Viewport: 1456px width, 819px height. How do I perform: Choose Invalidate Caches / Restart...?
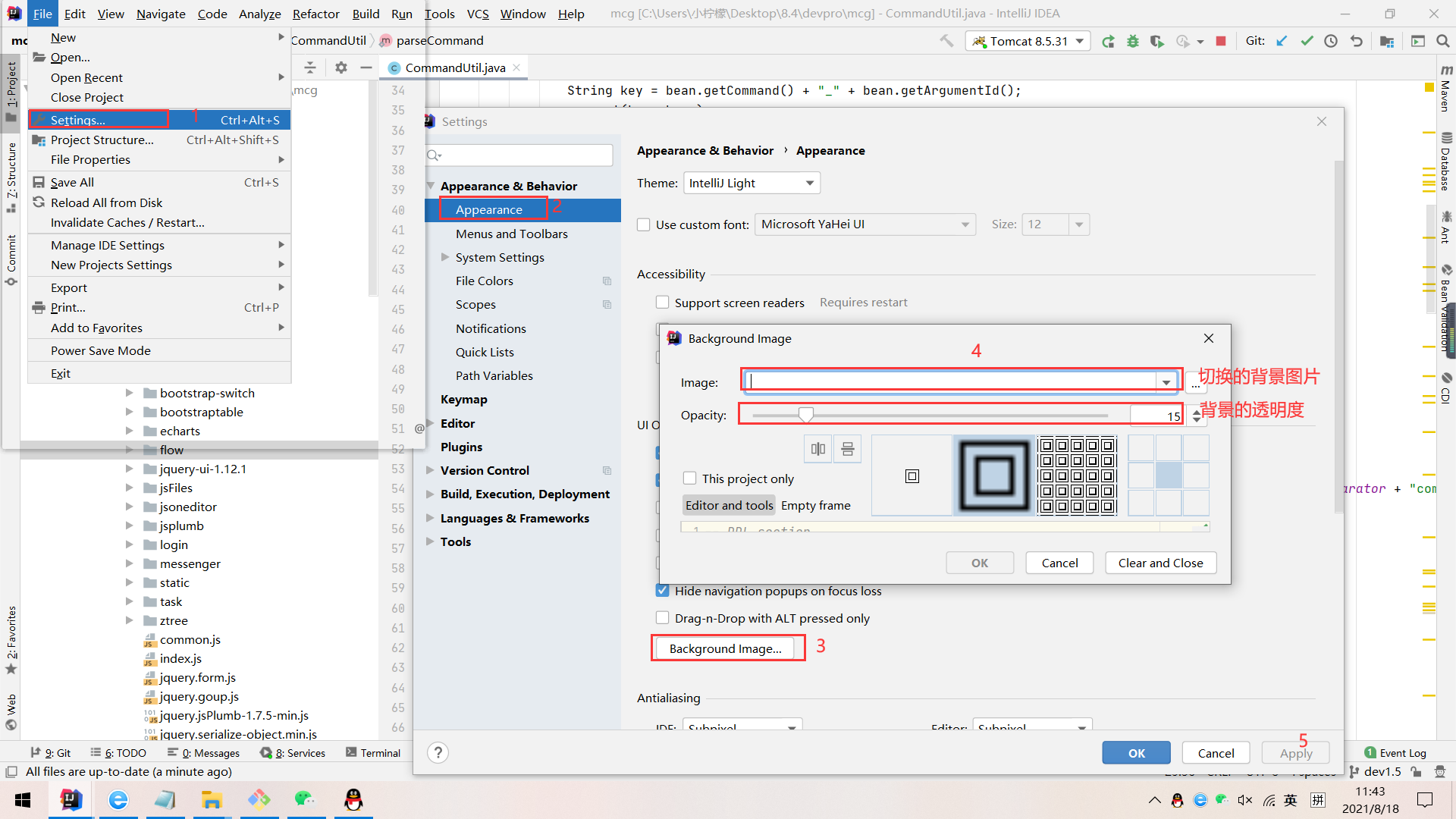tap(159, 222)
